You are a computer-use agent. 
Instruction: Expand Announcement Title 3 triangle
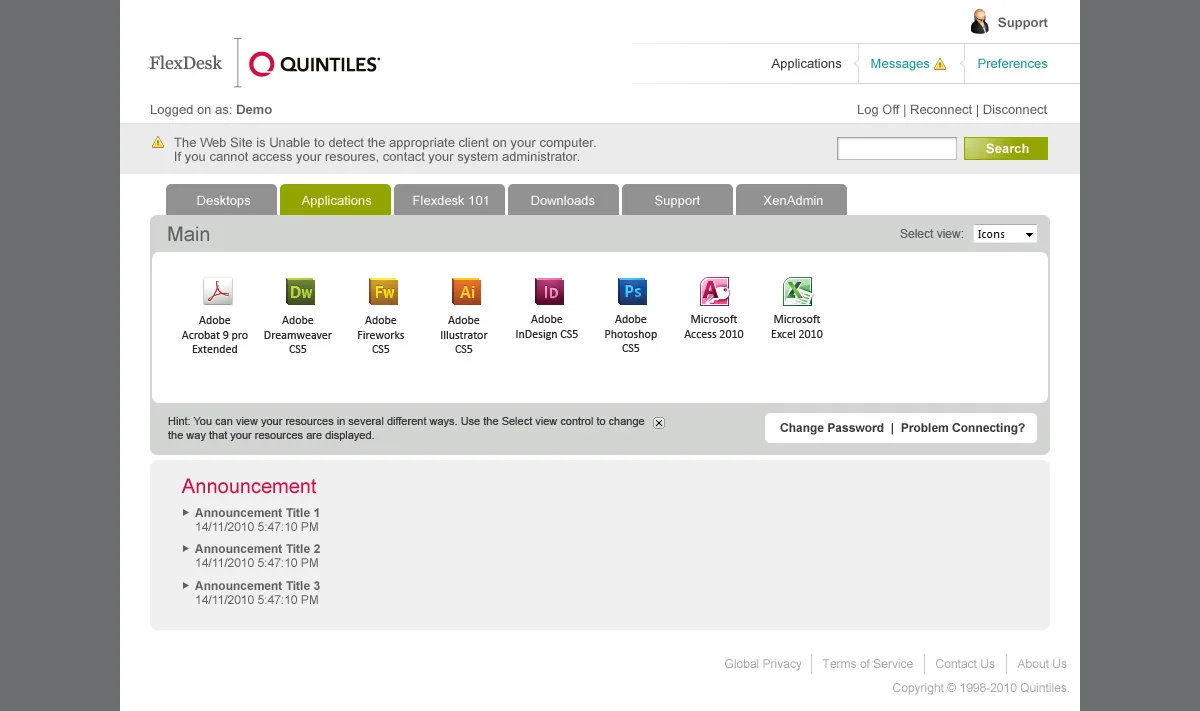point(186,585)
